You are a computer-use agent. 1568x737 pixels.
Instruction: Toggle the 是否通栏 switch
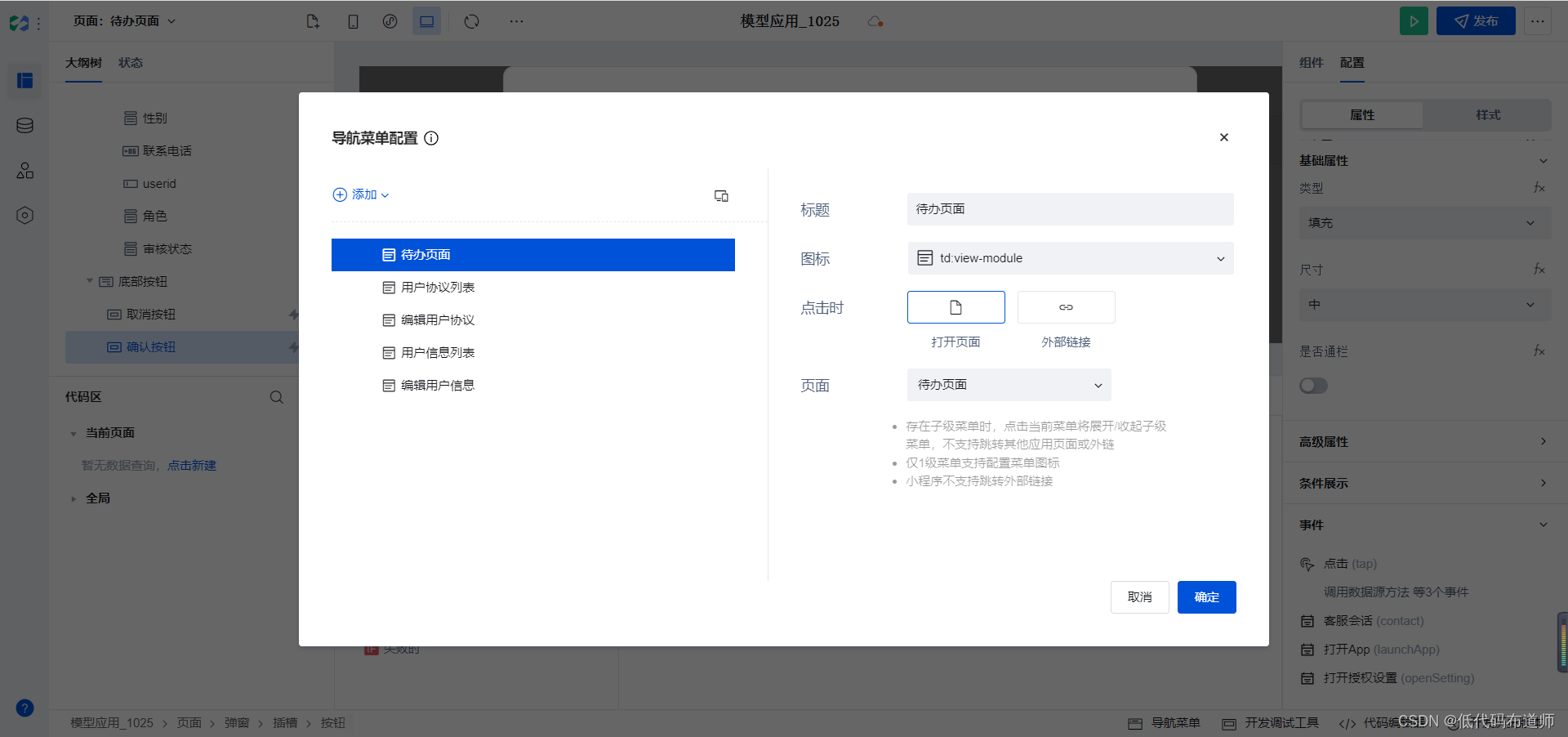pyautogui.click(x=1313, y=386)
